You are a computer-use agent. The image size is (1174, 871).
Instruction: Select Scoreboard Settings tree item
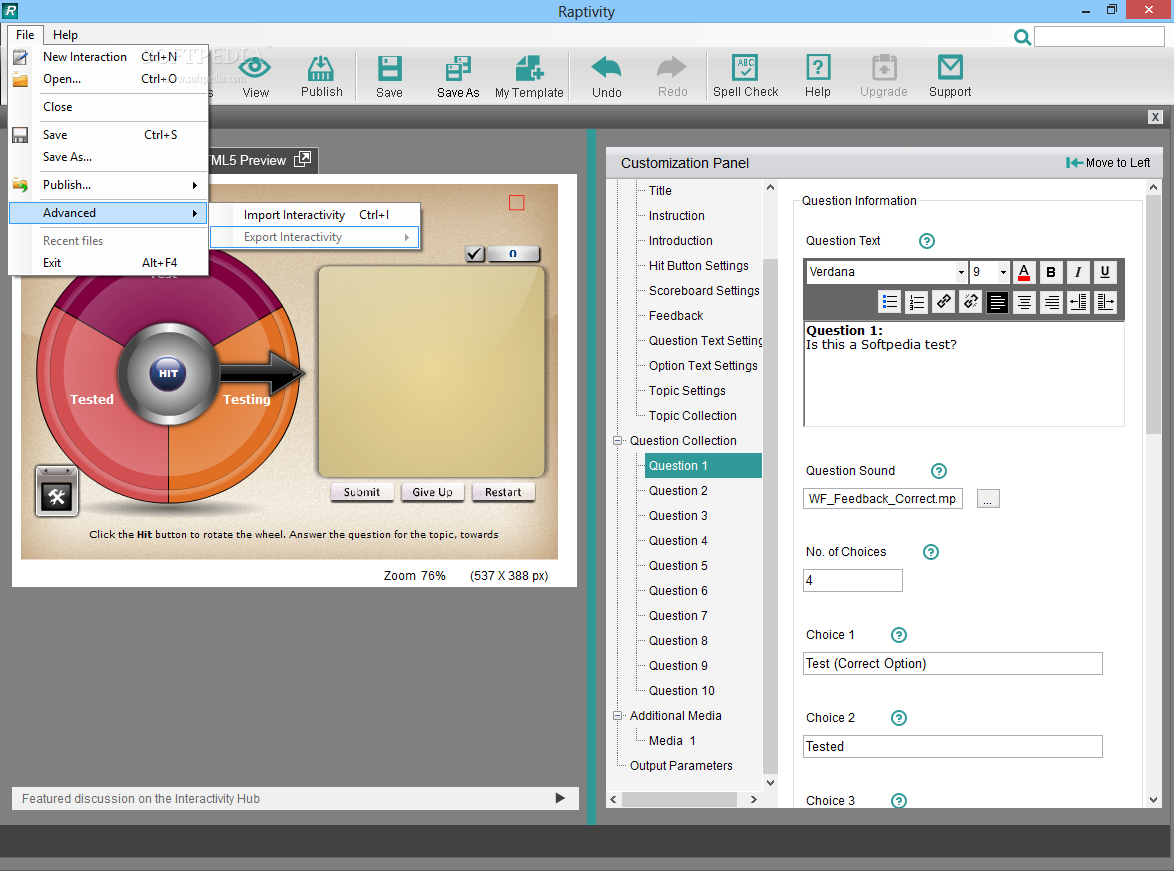(704, 291)
